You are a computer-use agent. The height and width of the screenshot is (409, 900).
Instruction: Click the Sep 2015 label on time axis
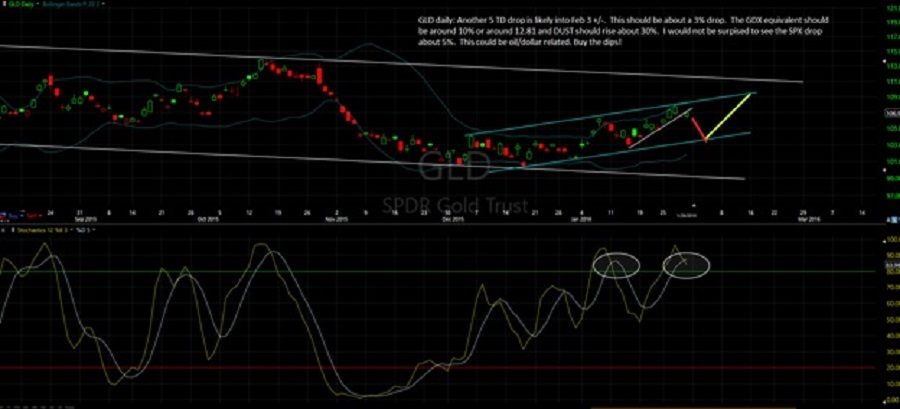[86, 219]
